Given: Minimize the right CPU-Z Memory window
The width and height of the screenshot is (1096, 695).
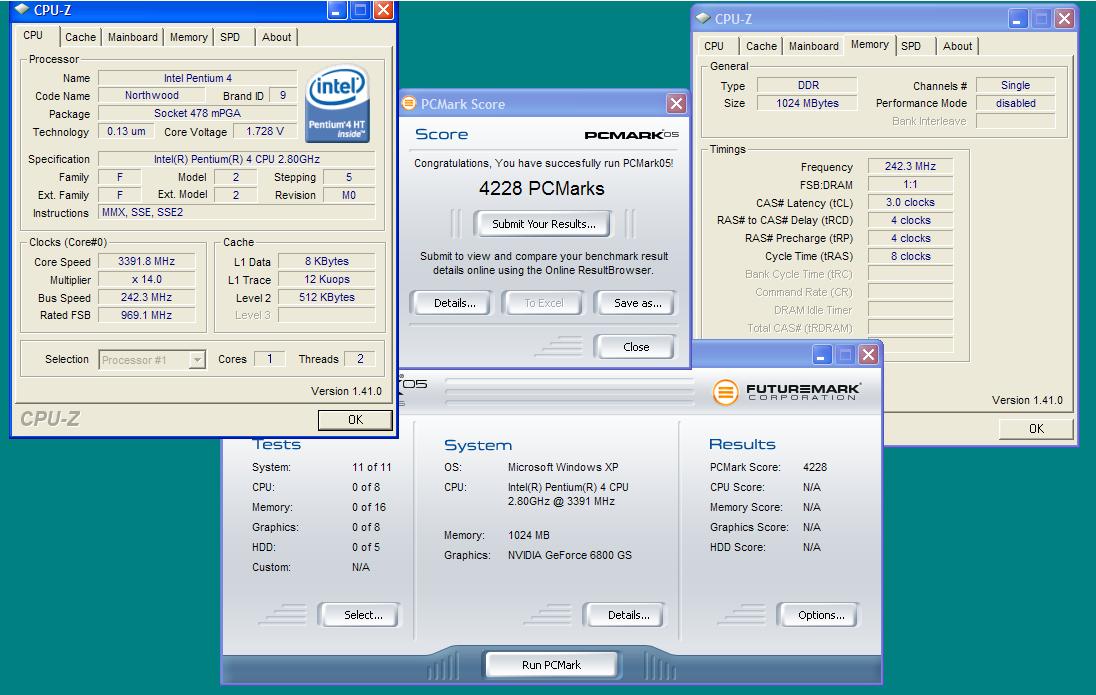Looking at the screenshot, I should point(1018,19).
